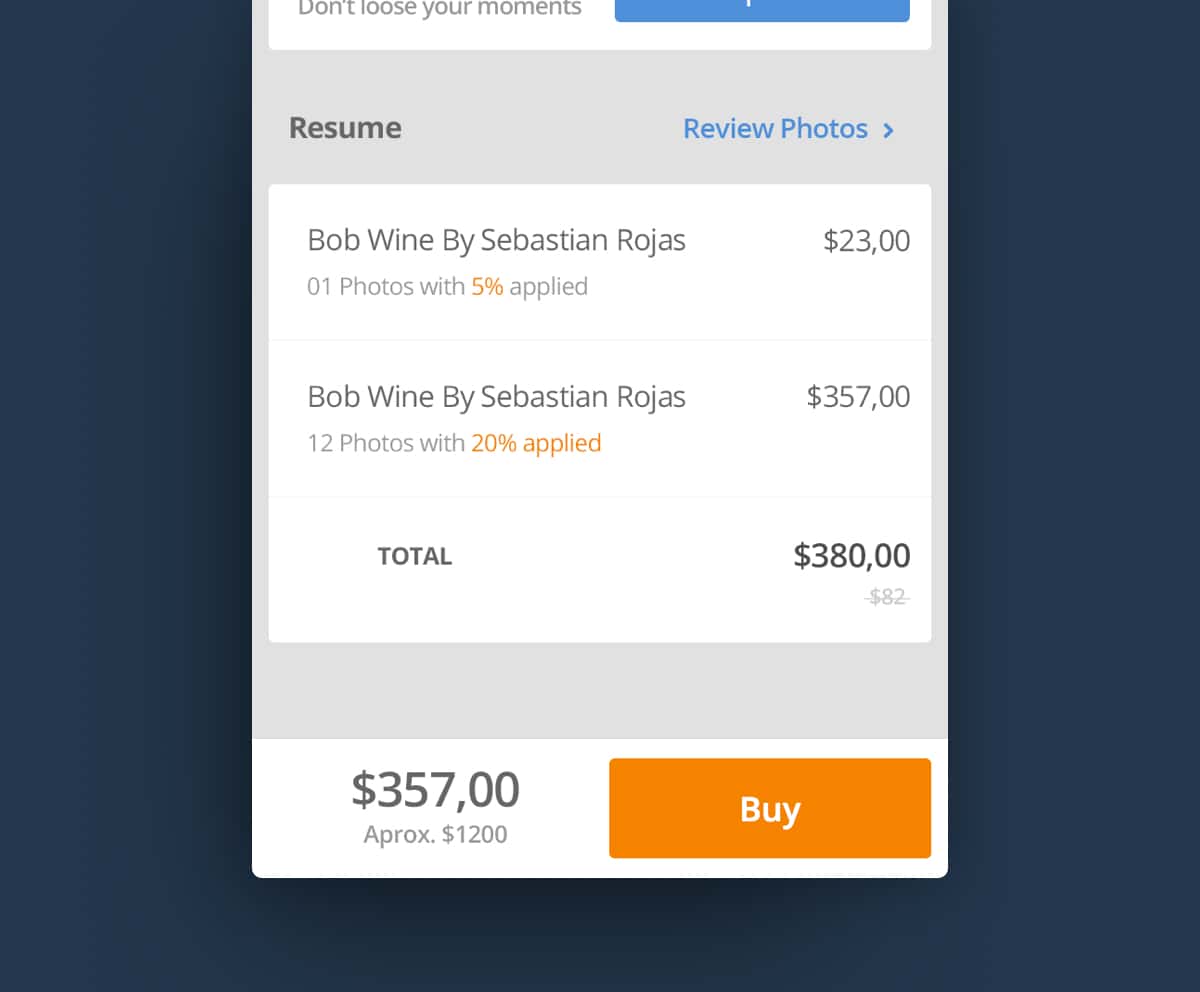
Task: Click the Aprox. $1200 text
Action: (435, 834)
